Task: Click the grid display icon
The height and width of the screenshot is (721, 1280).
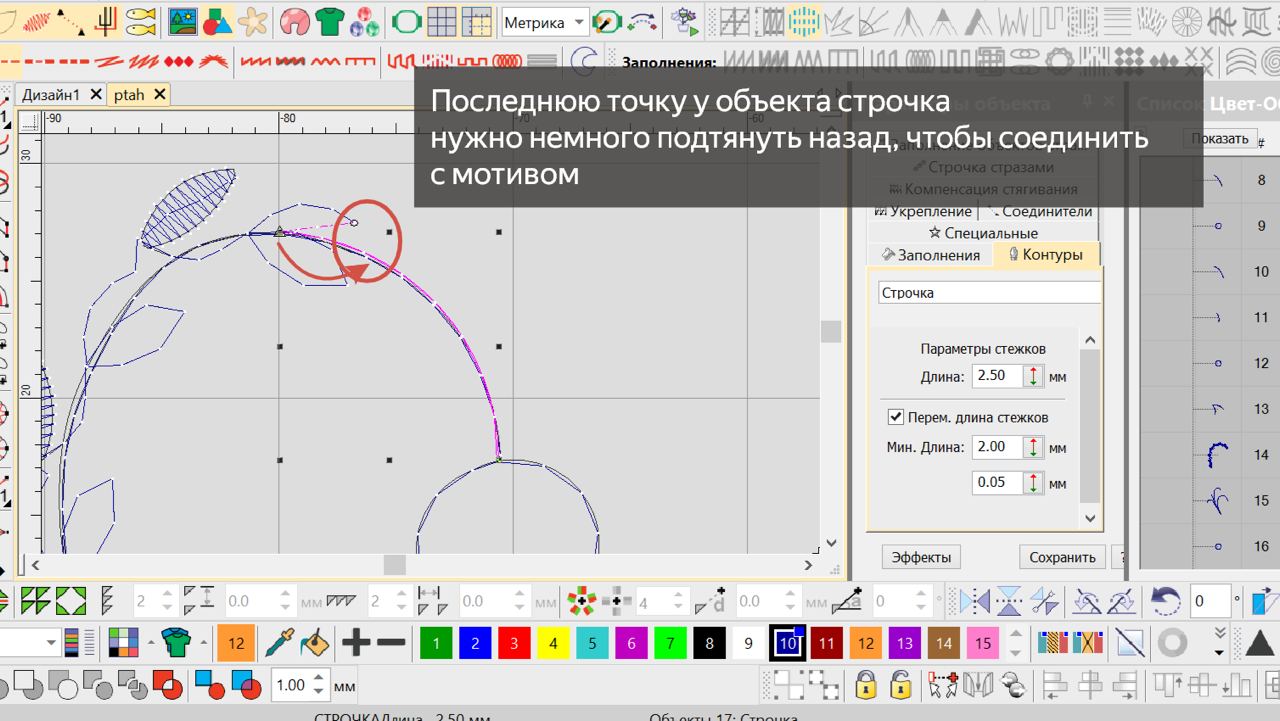Action: click(442, 21)
